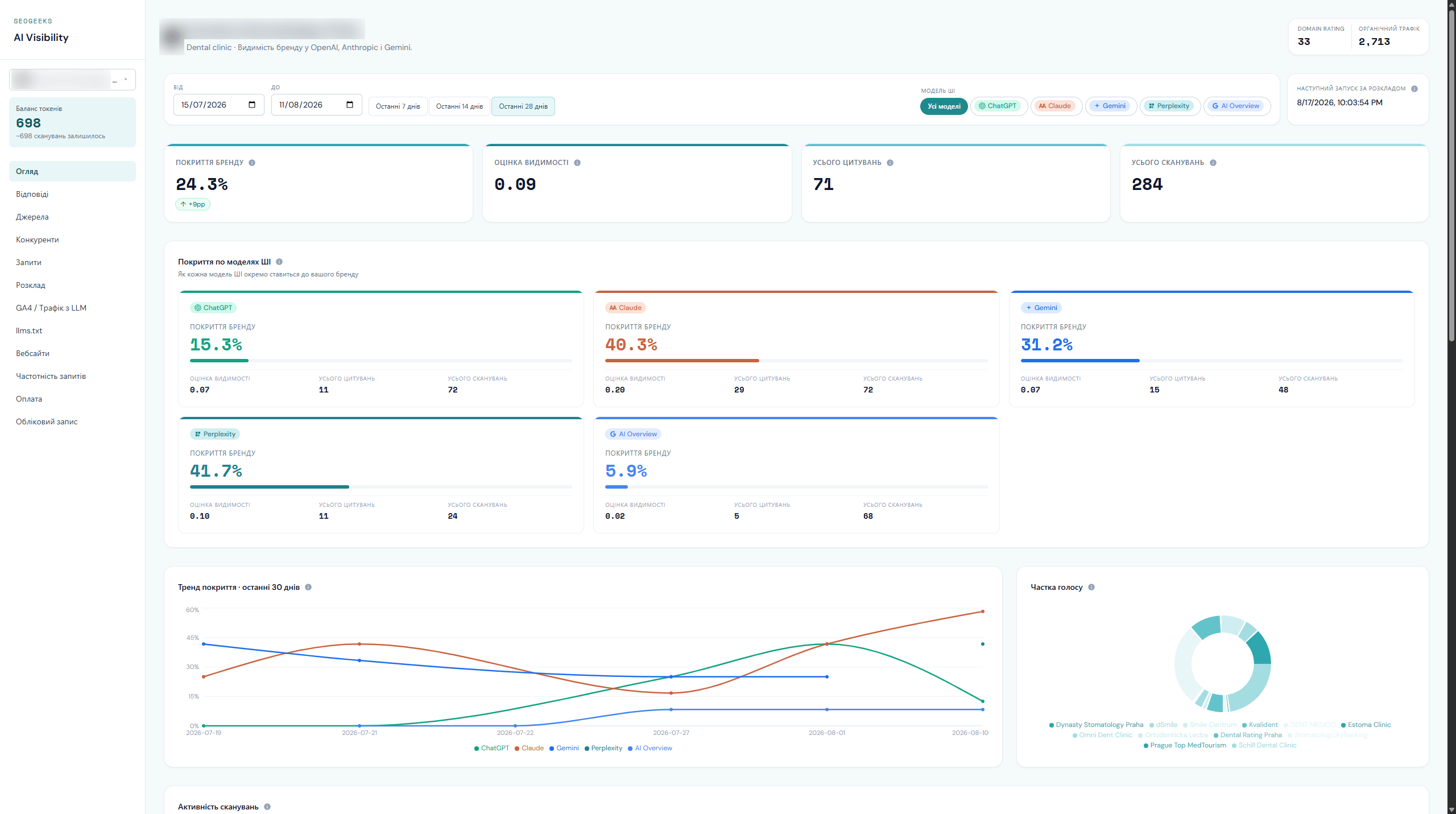Click info icon beside Усього цитувань
This screenshot has width=1456, height=814.
(x=890, y=163)
